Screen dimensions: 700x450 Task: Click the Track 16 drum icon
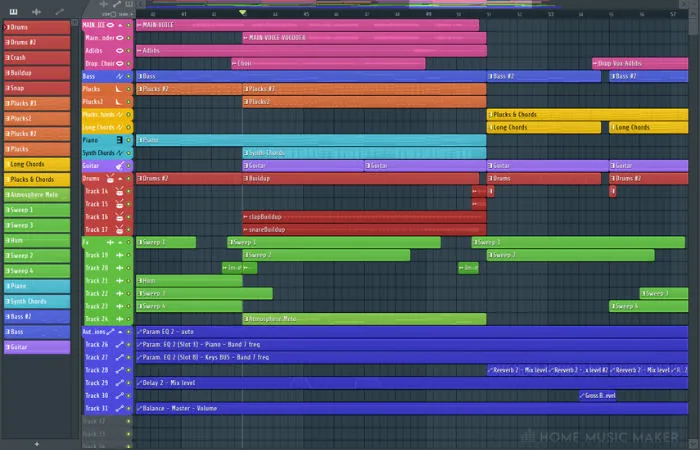click(x=120, y=217)
